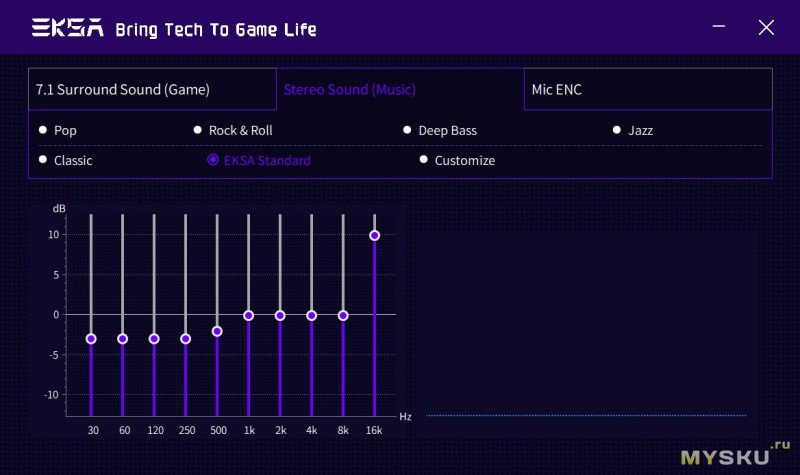Click the 250 Hz slider handle
Screen dimensions: 800x475
pos(185,339)
